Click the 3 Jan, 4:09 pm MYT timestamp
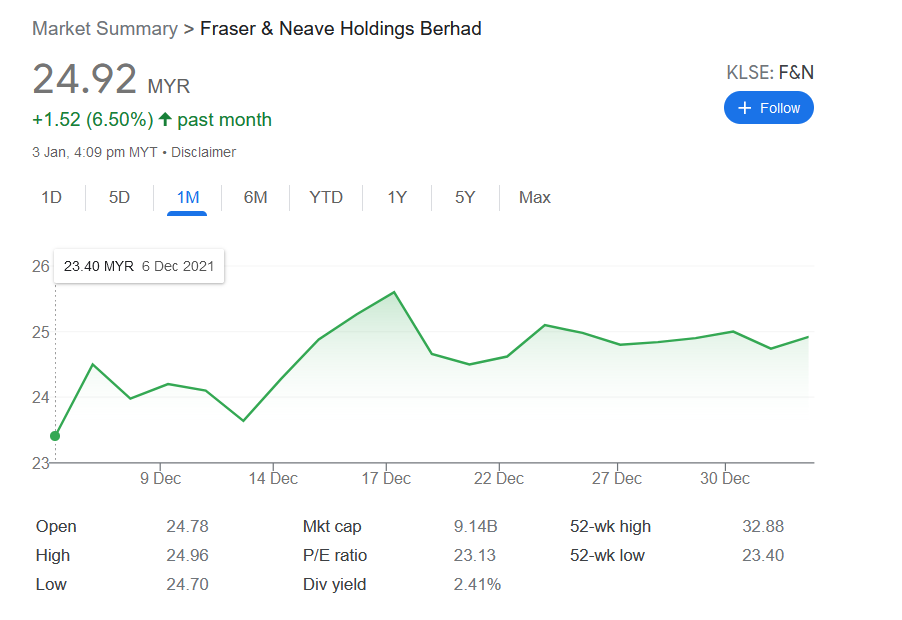Viewport: 902px width, 620px height. pyautogui.click(x=95, y=152)
